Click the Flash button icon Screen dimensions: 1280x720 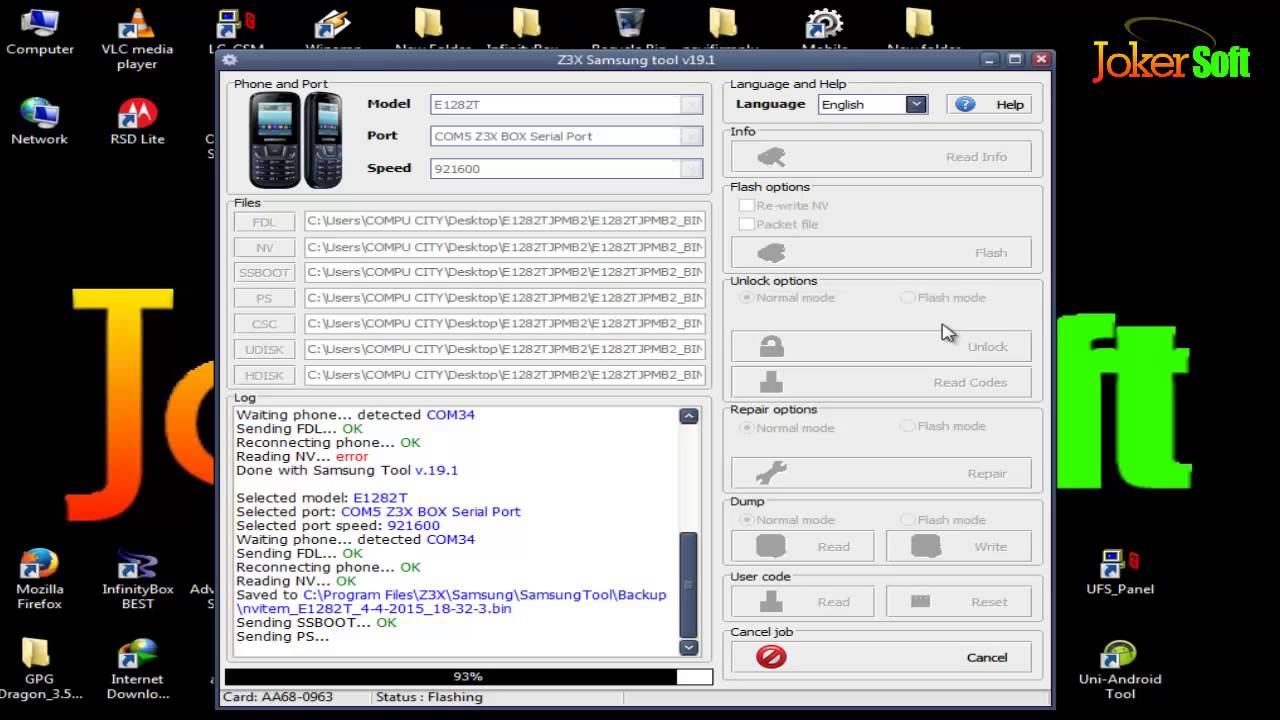771,253
